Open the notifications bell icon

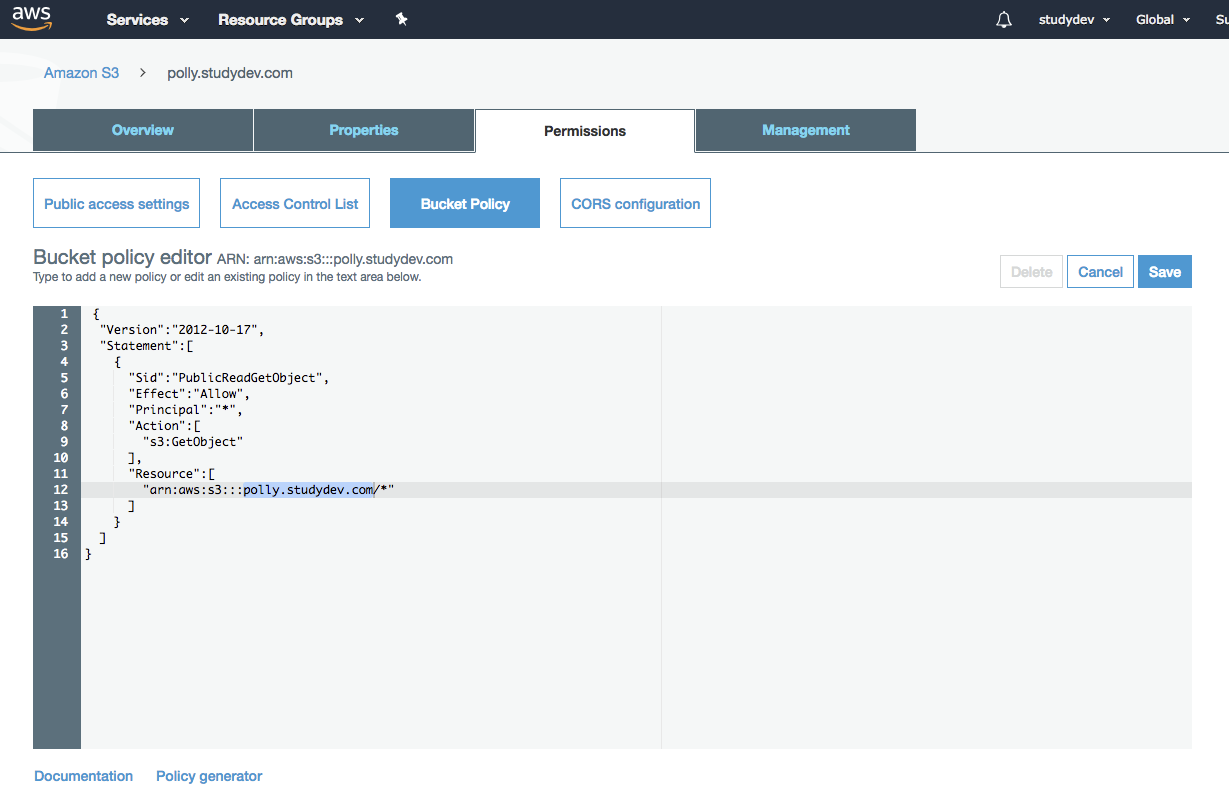[1004, 20]
